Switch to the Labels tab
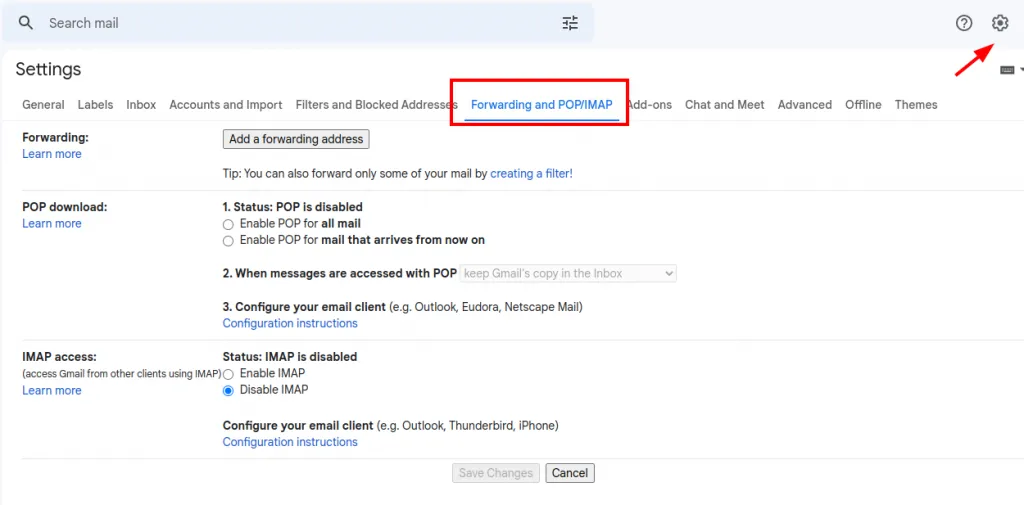Screen dimensions: 1024x505 (x=95, y=105)
